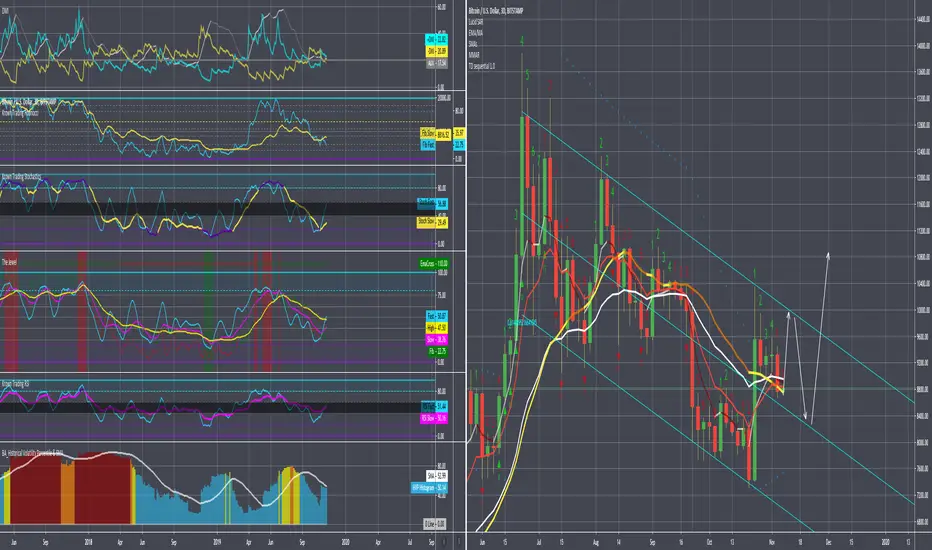
Task: Select the LucidSAR indicator label
Action: click(x=476, y=22)
